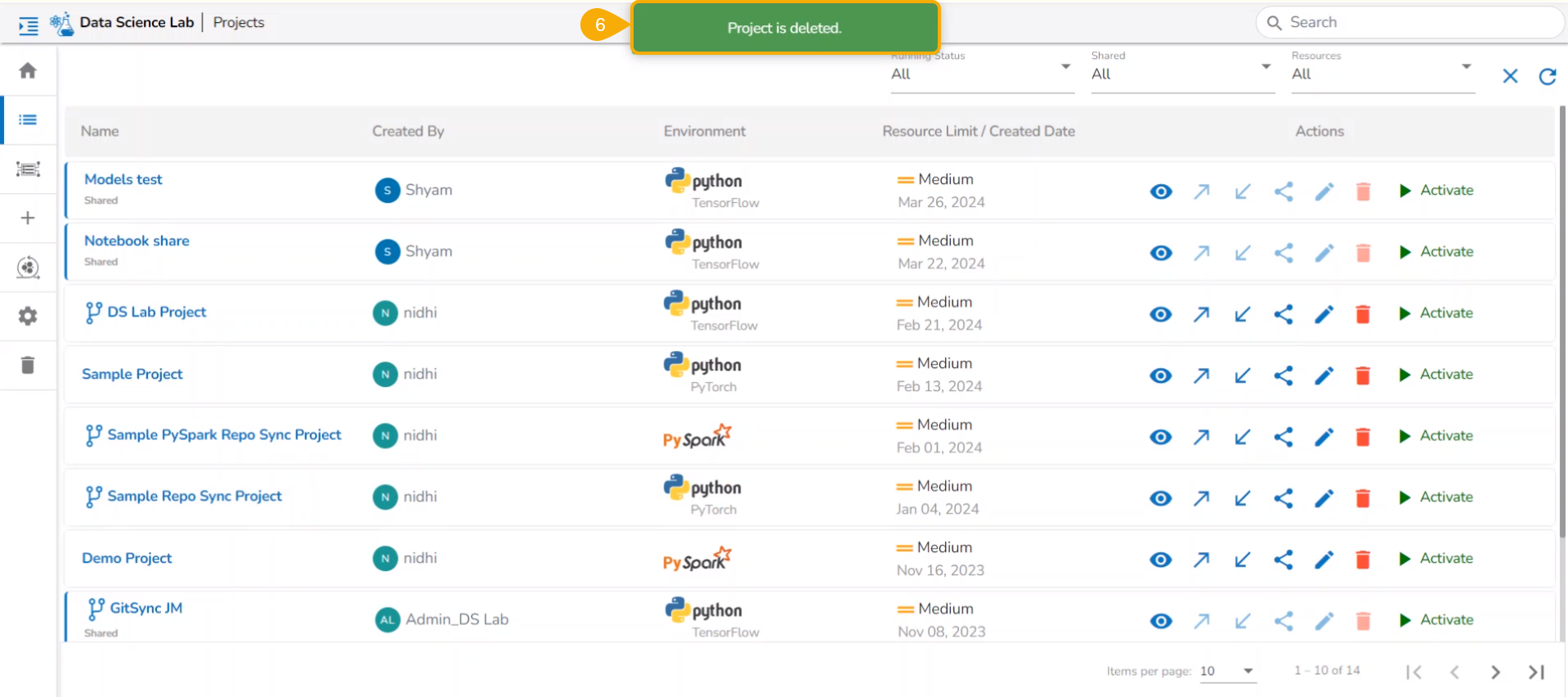This screenshot has width=1568, height=697.
Task: Click eye icon for Notebook share project
Action: 1160,253
